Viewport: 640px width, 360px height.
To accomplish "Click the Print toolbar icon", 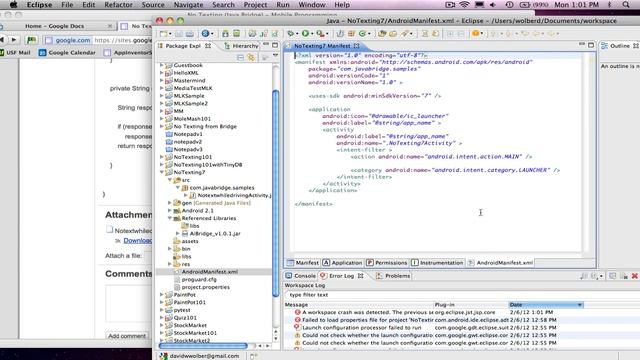I will [190, 34].
